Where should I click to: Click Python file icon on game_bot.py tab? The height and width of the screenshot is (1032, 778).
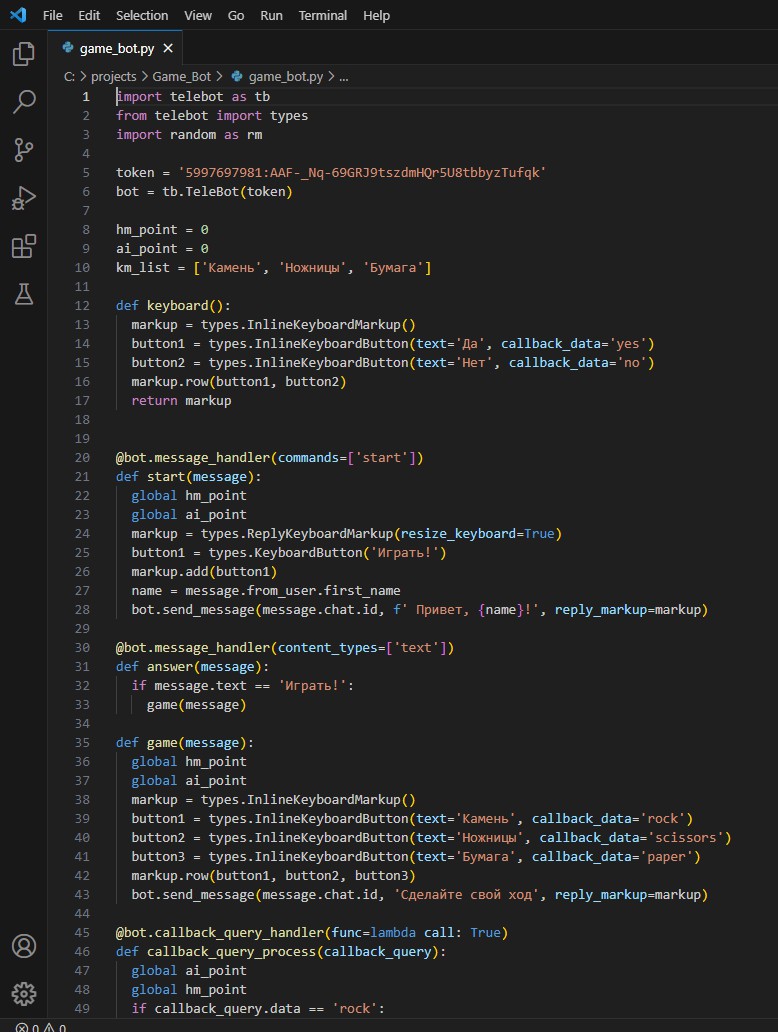coord(67,47)
